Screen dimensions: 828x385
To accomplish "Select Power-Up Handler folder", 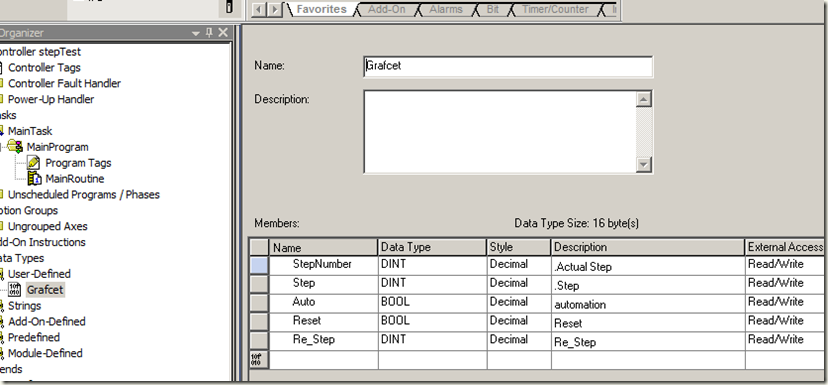I will [x=51, y=99].
